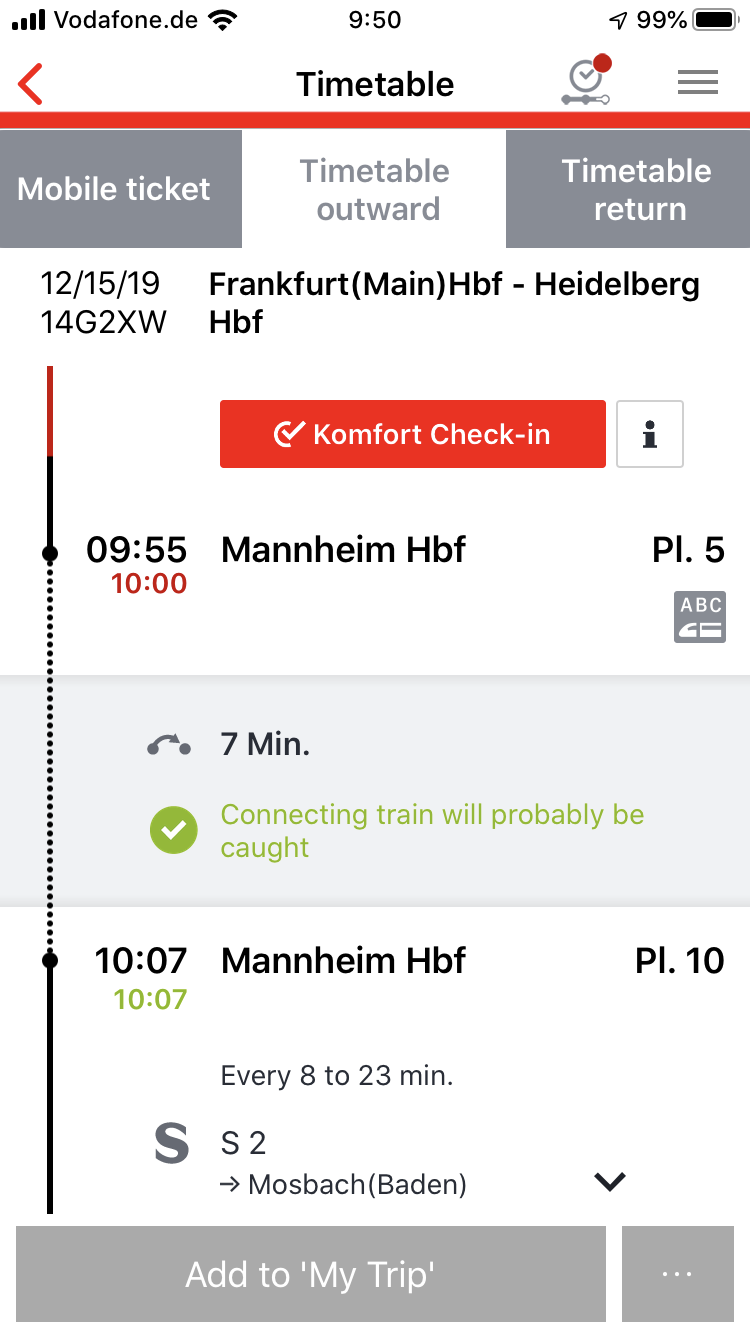This screenshot has width=750, height=1334.
Task: Tap the S-Bahn S logo icon
Action: click(x=172, y=1144)
